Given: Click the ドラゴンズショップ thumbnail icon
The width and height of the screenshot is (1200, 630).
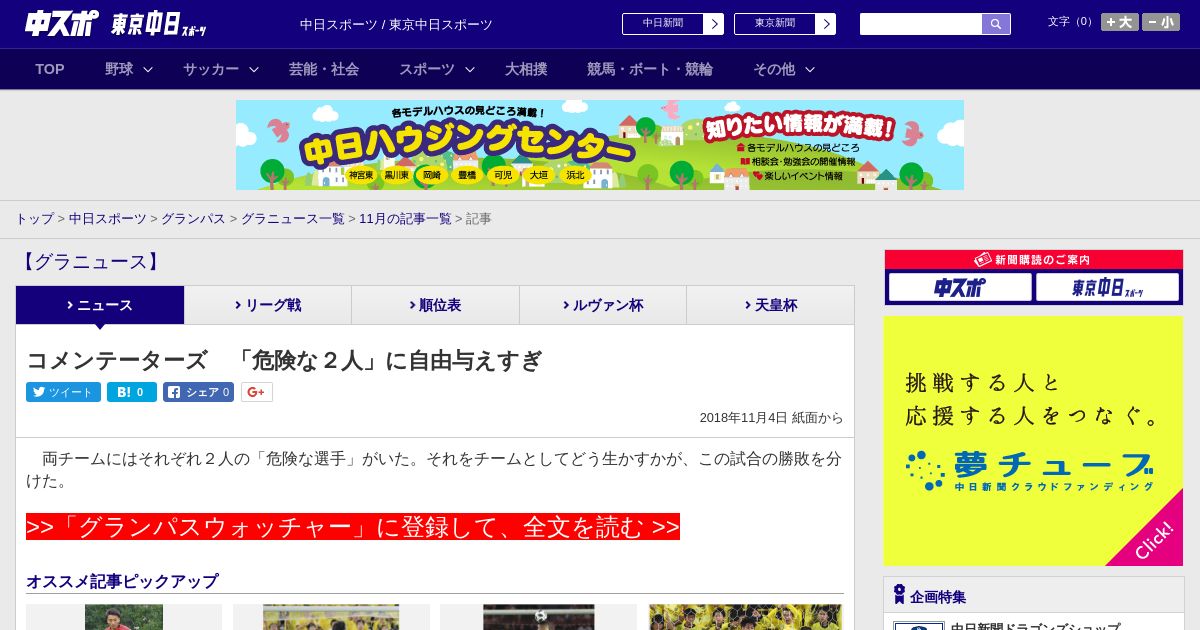Looking at the screenshot, I should click(918, 626).
